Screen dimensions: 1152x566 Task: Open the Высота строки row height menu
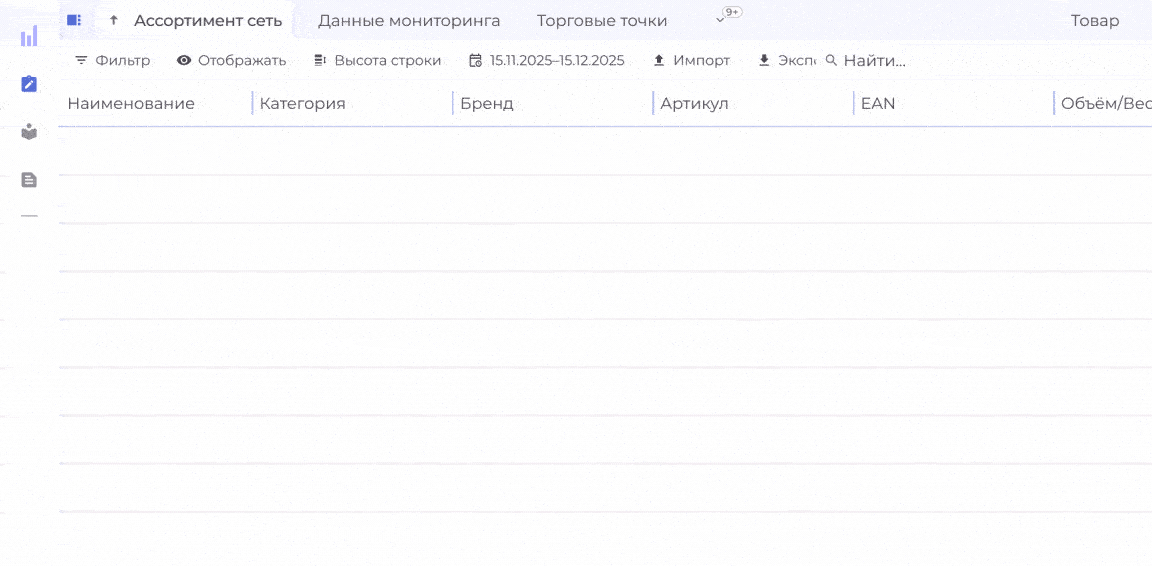click(377, 60)
